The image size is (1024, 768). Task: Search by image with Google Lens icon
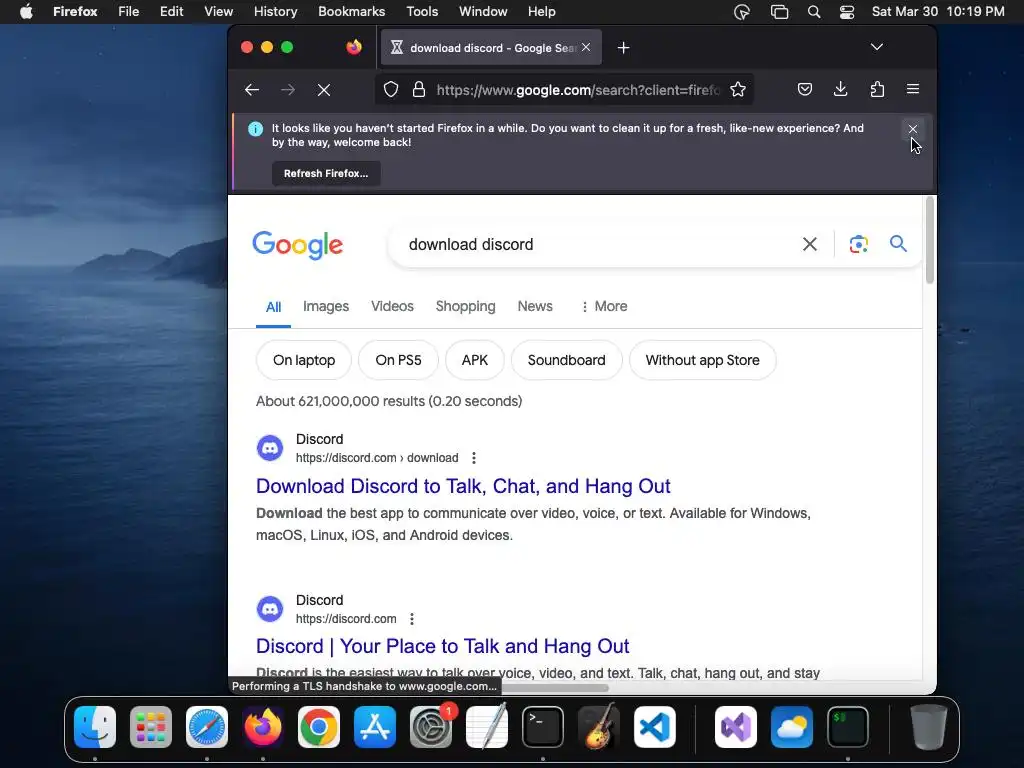click(x=859, y=244)
